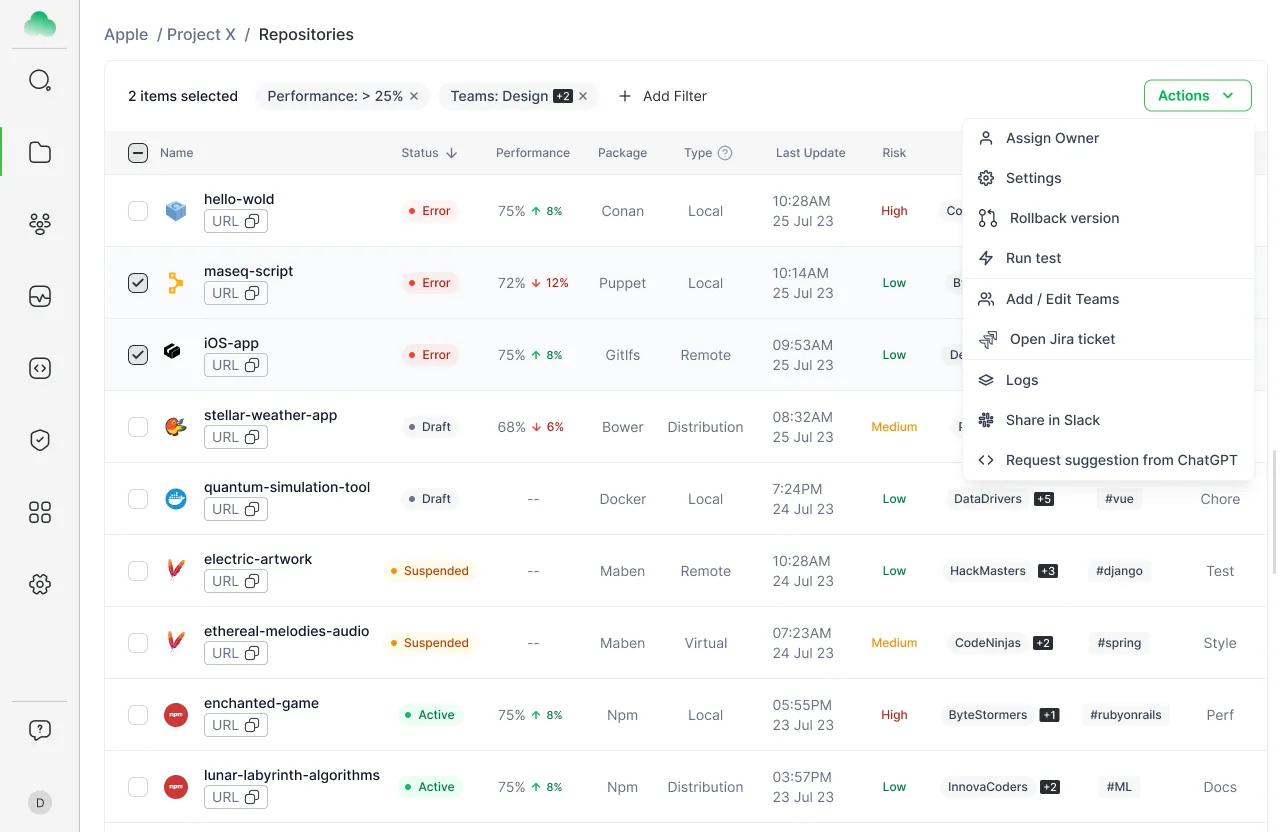Select Open Jira ticket menu item
Viewport: 1280px width, 832px height.
tap(1108, 339)
